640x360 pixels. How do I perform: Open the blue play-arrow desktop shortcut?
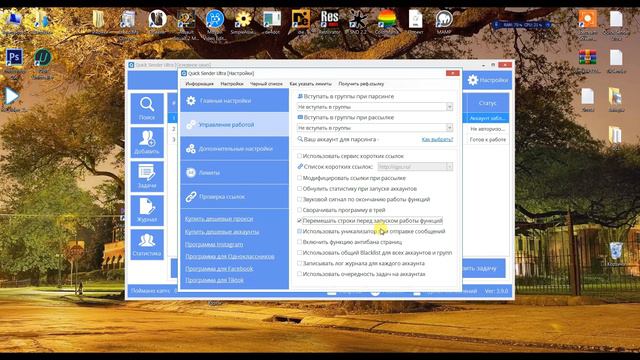click(x=12, y=96)
